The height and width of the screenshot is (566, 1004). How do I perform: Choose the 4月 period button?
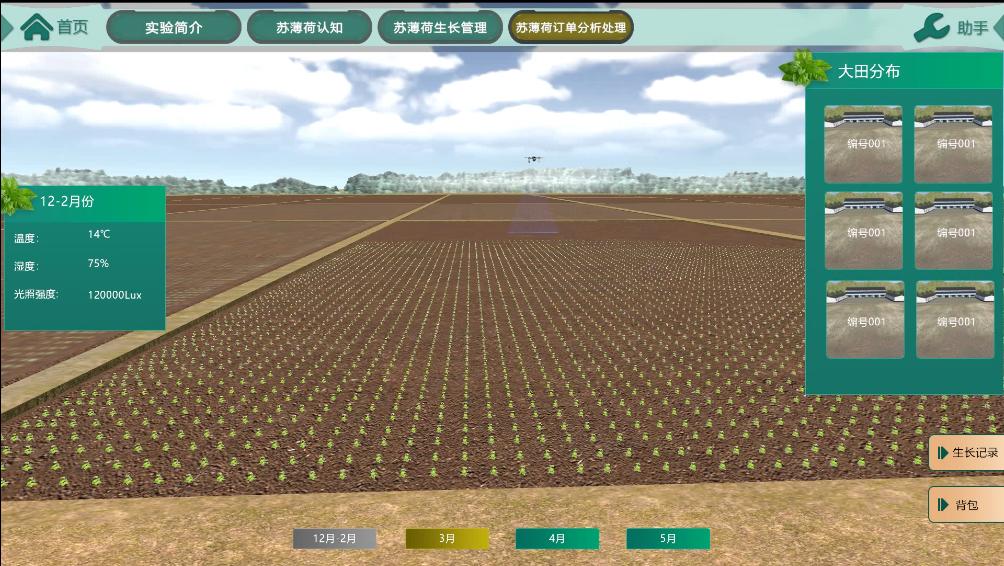[x=557, y=539]
